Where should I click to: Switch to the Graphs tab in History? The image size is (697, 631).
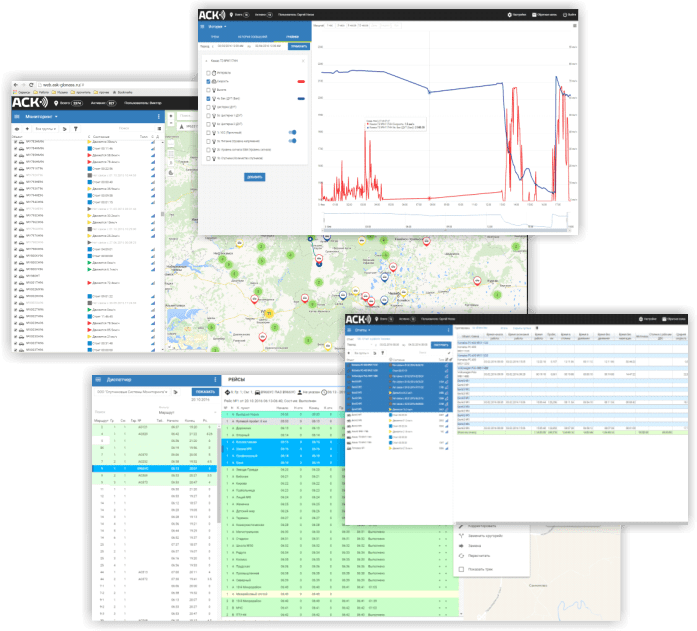point(292,37)
